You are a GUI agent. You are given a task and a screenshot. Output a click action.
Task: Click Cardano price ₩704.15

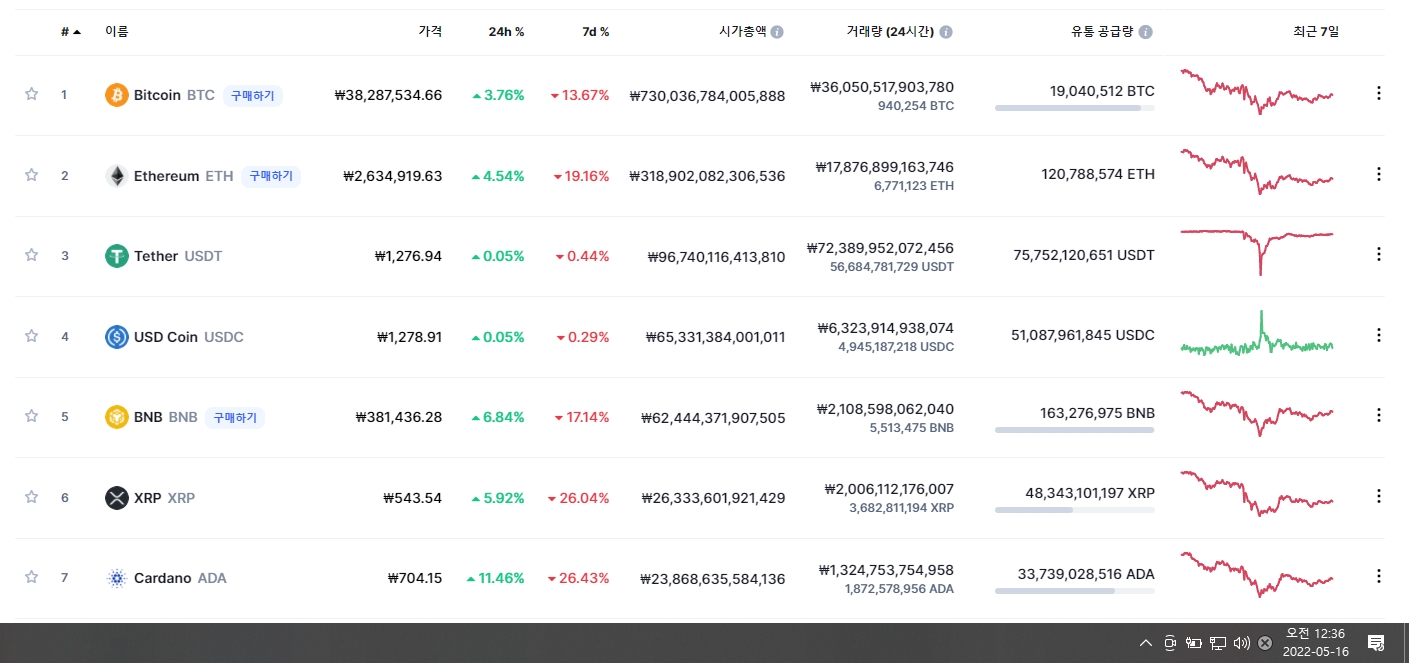(414, 578)
